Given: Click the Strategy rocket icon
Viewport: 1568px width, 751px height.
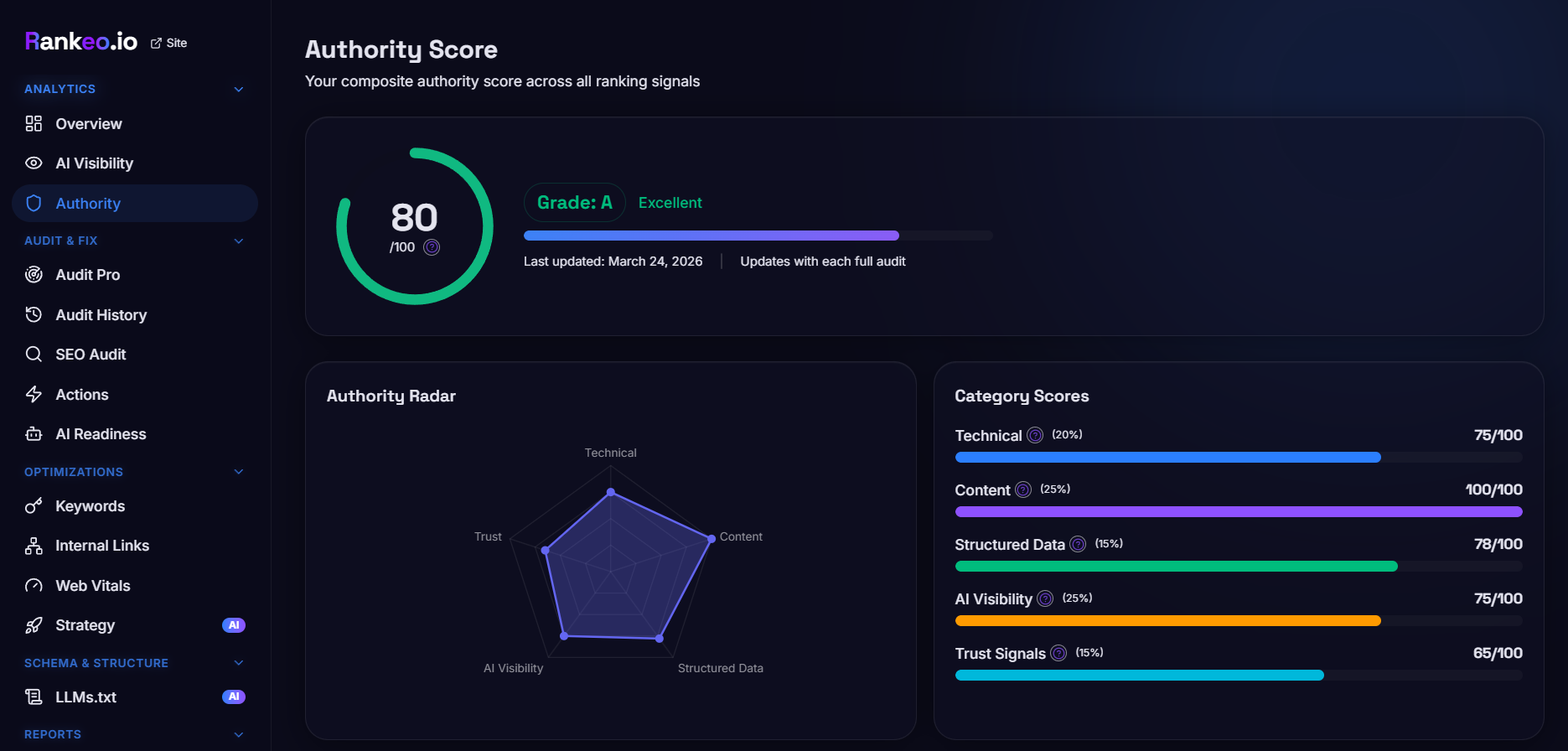Looking at the screenshot, I should click(34, 625).
